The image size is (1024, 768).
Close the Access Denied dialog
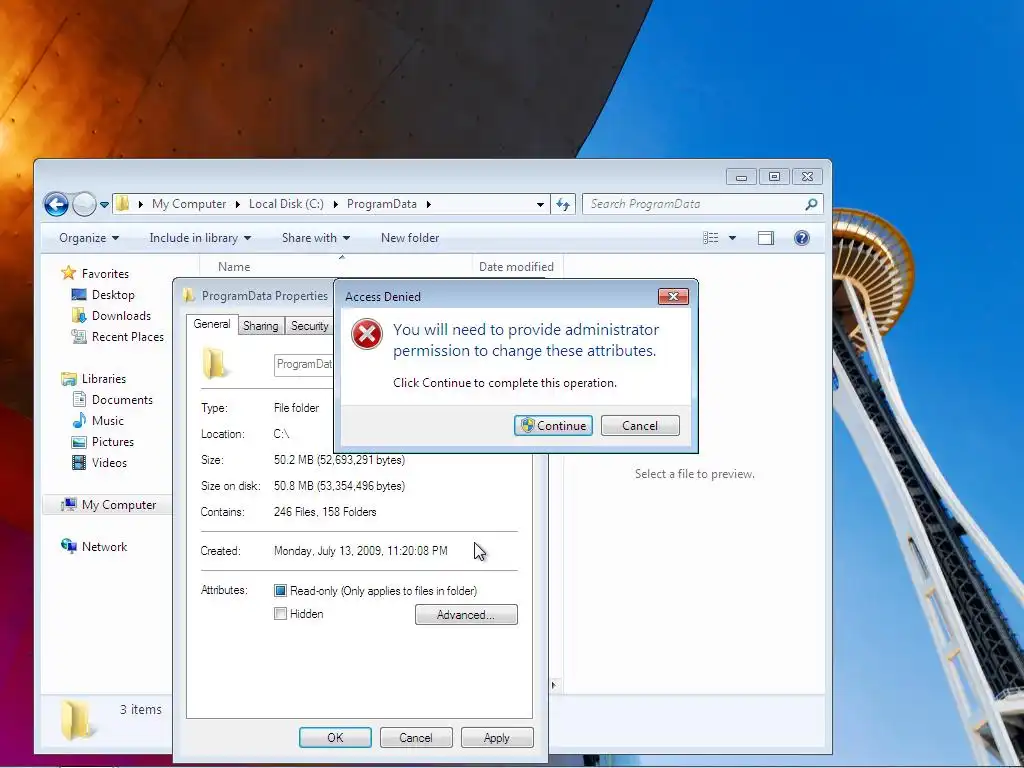coord(673,296)
